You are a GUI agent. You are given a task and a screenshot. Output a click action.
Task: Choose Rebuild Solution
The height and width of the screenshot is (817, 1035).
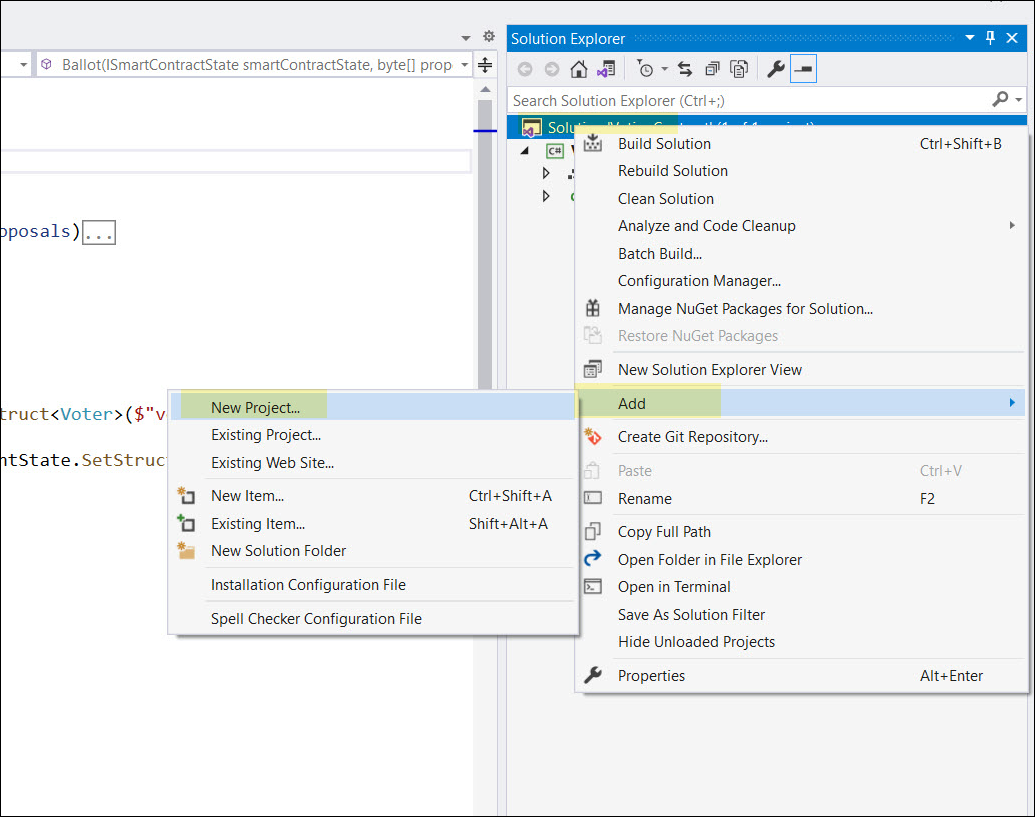coord(801,171)
